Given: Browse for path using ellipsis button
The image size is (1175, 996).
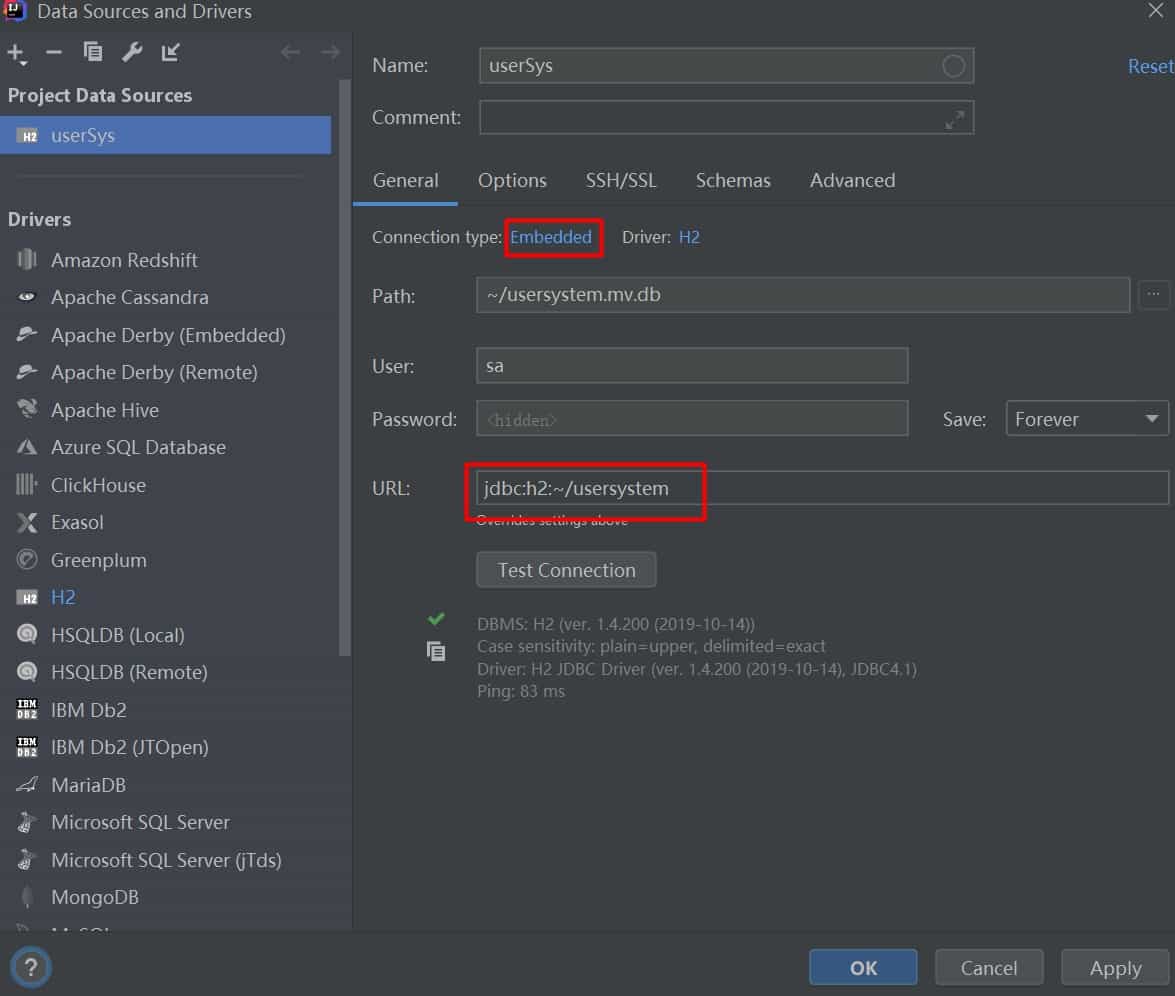Looking at the screenshot, I should 1153,295.
